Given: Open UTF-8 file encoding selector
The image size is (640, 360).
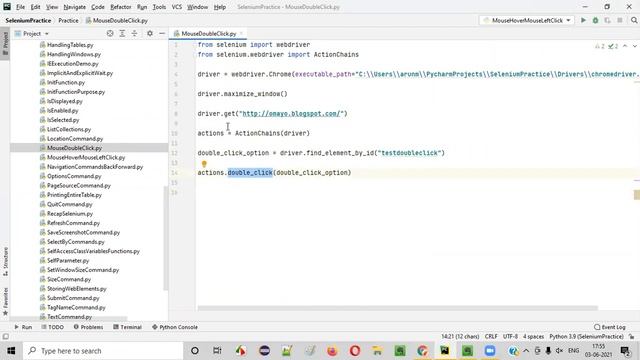Looking at the screenshot, I should pyautogui.click(x=510, y=337).
